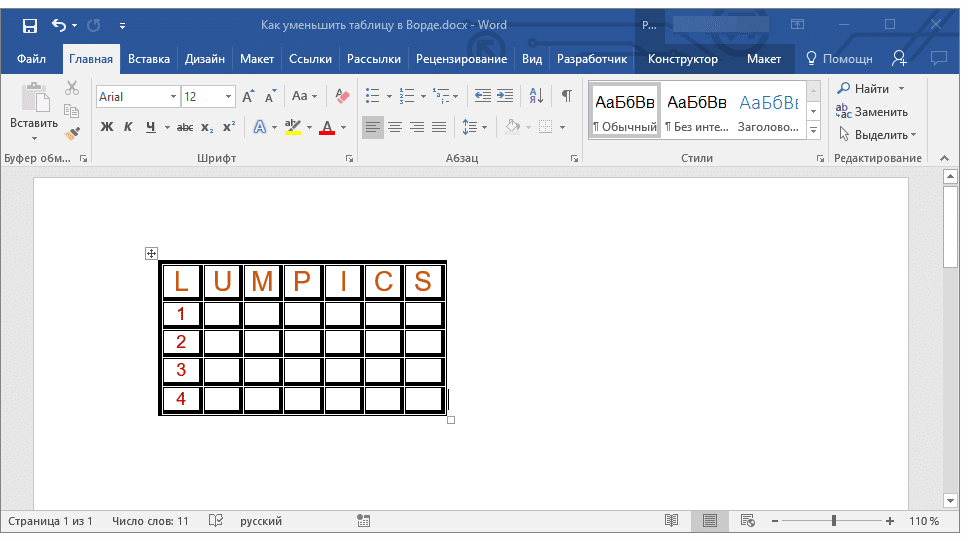Switch to the Вставка tab

[x=149, y=59]
